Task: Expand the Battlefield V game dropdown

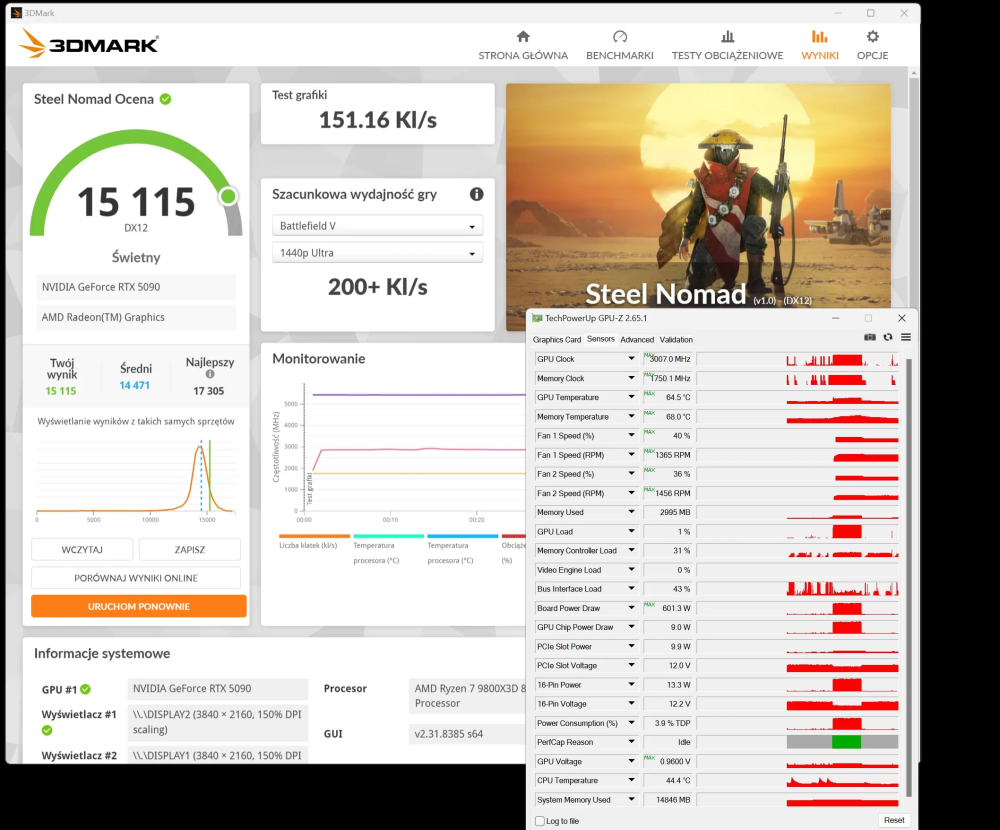Action: point(377,226)
